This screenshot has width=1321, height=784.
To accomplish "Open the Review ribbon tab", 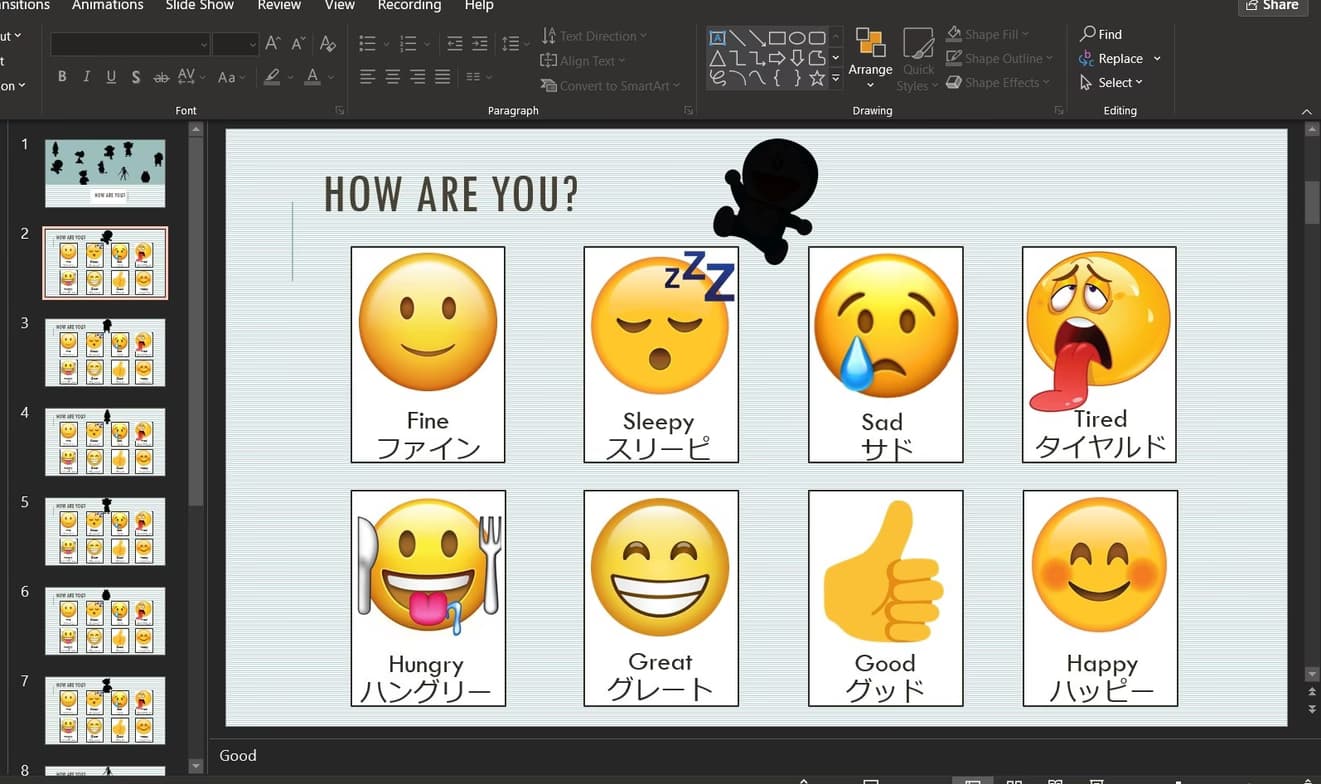I will (x=278, y=6).
